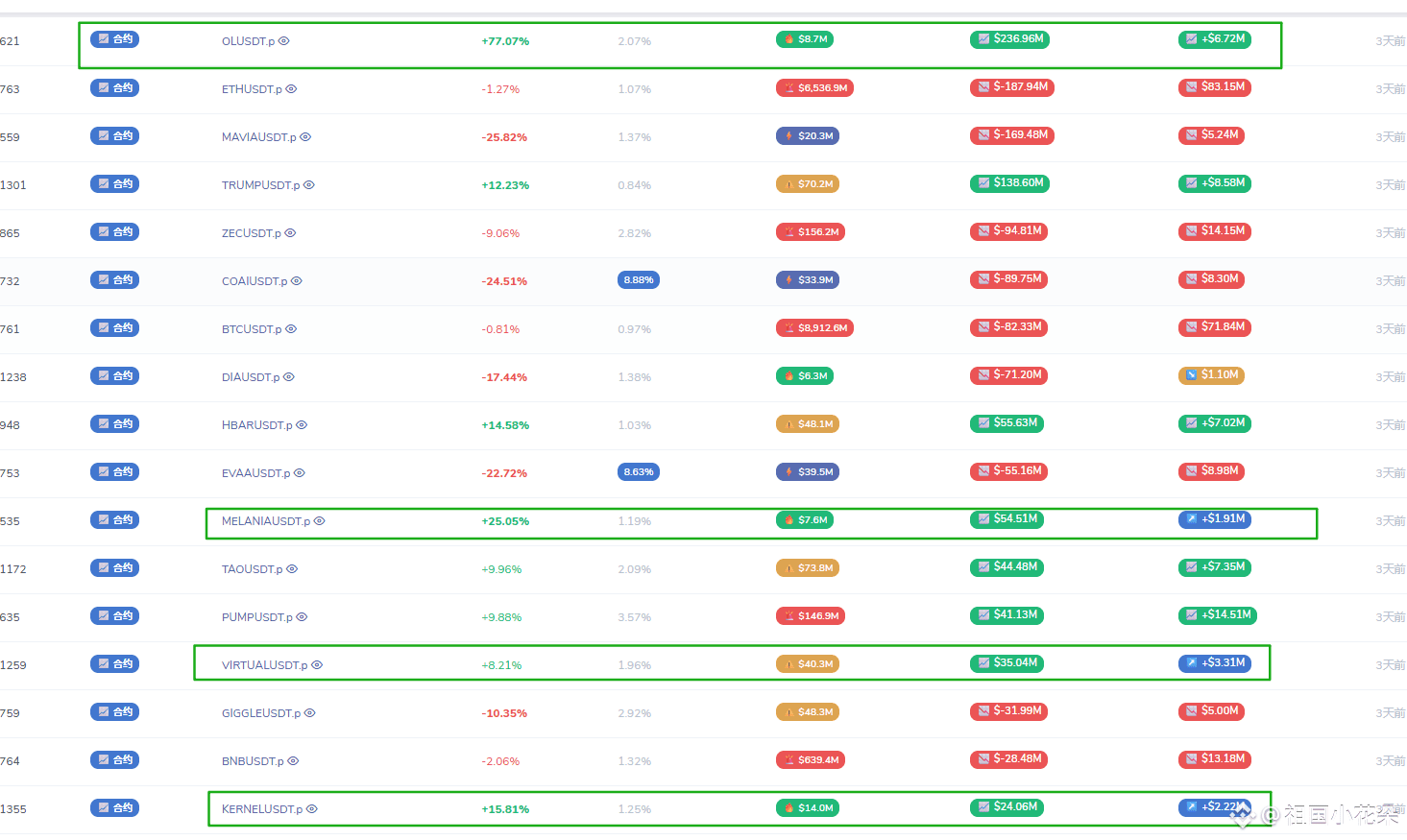Click the 8.88% blue badge for COAIUSDT.p
Screen dimensions: 1407x840
tap(639, 280)
